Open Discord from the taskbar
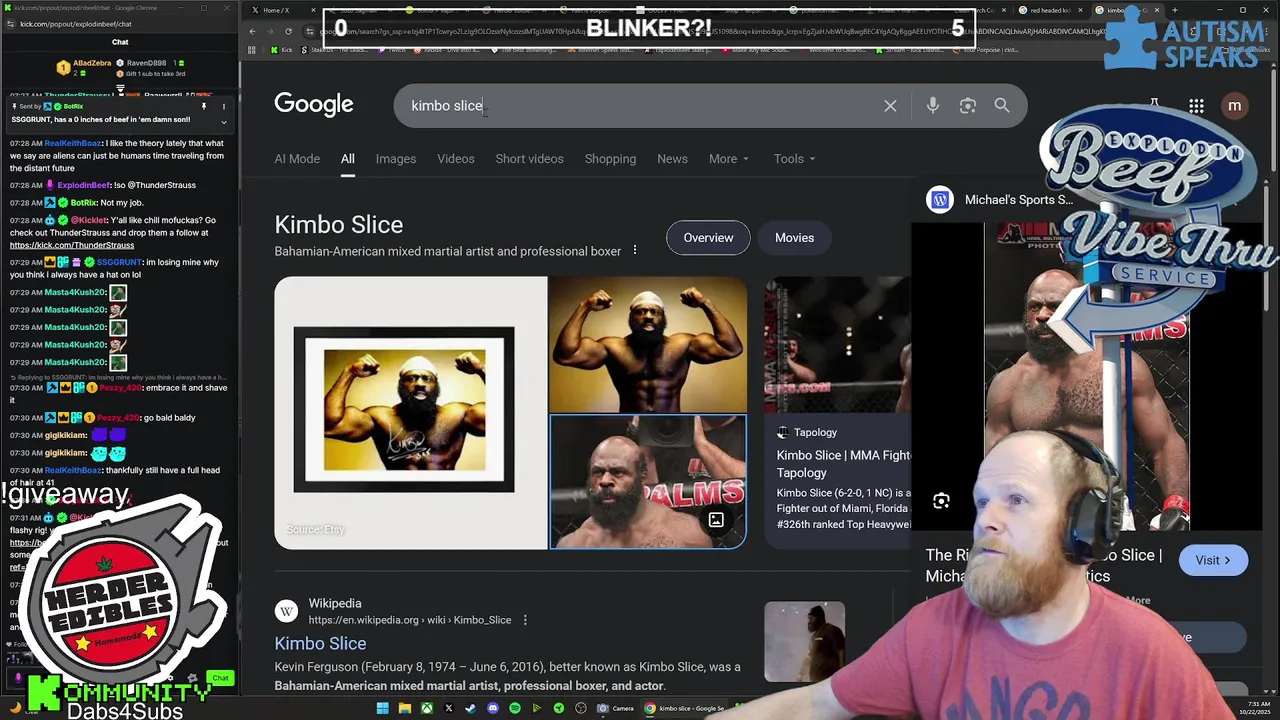The image size is (1280, 720). [493, 708]
